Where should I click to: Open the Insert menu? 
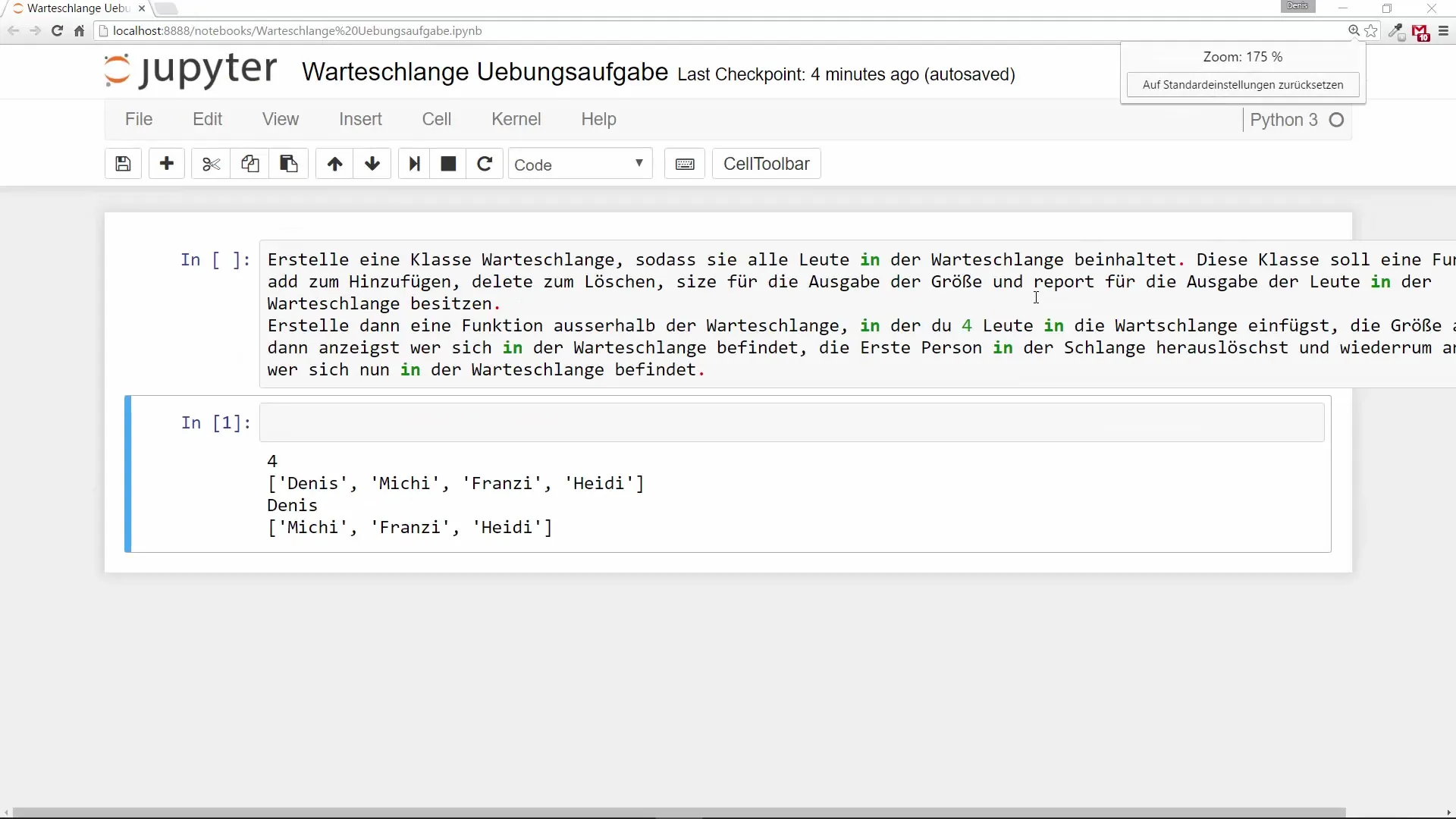click(x=360, y=119)
